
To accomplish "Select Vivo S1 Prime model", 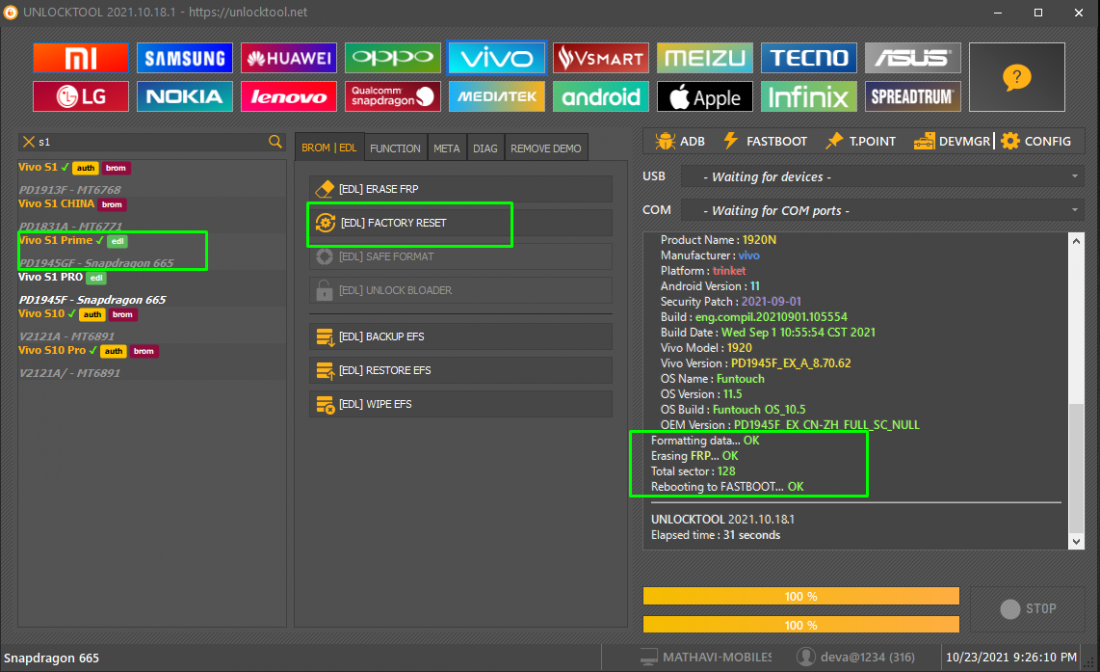I will [152, 251].
